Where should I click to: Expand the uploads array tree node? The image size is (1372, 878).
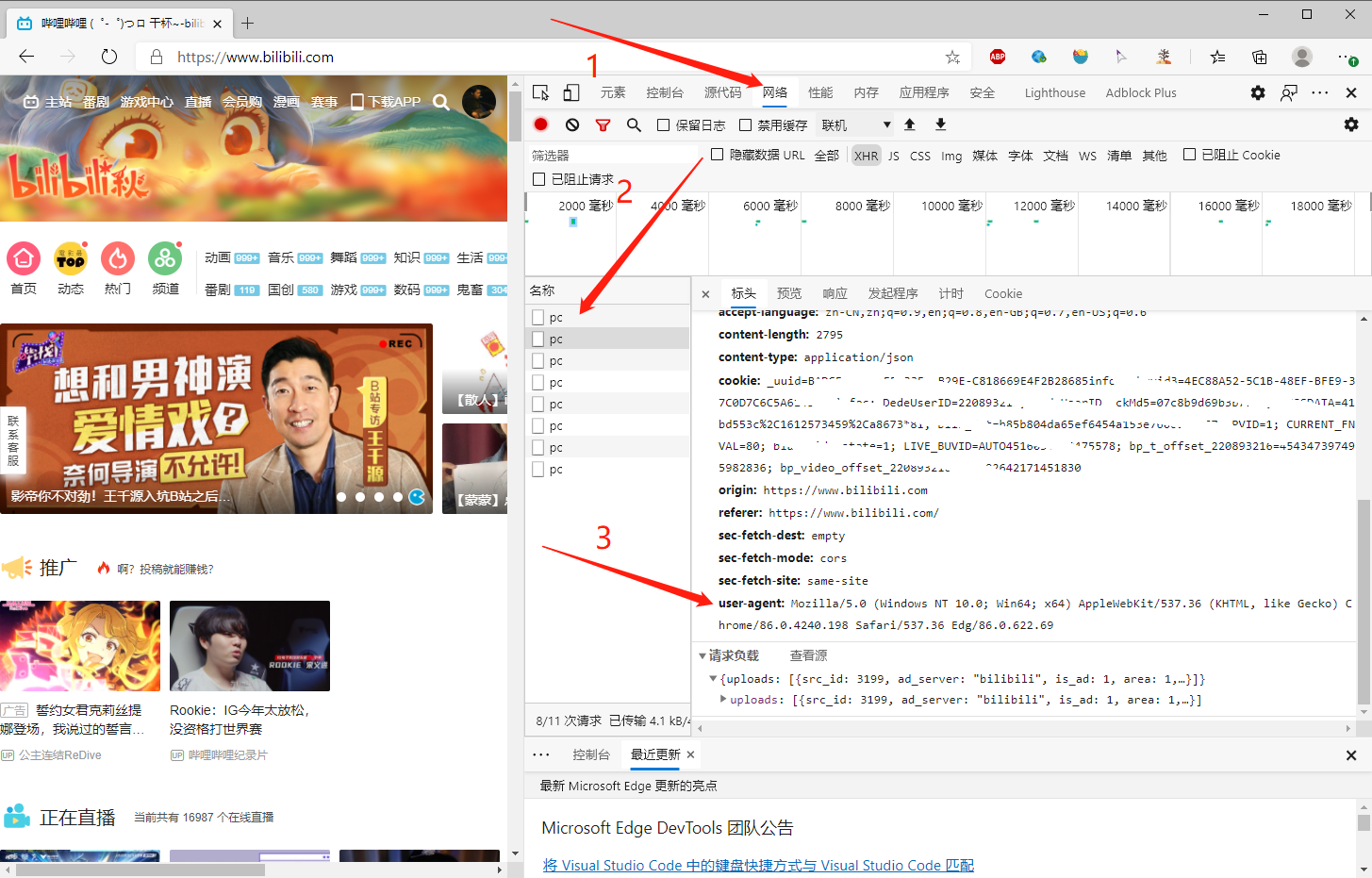[723, 700]
